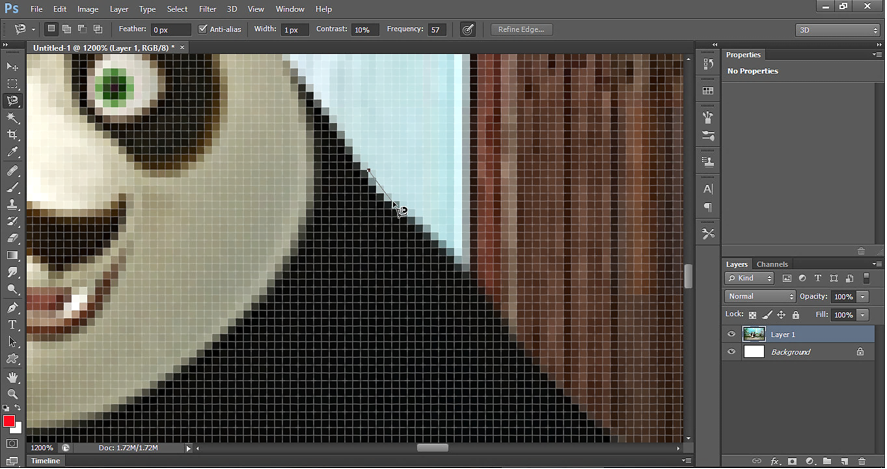This screenshot has width=887, height=469.
Task: Select the Hand tool
Action: pos(12,377)
